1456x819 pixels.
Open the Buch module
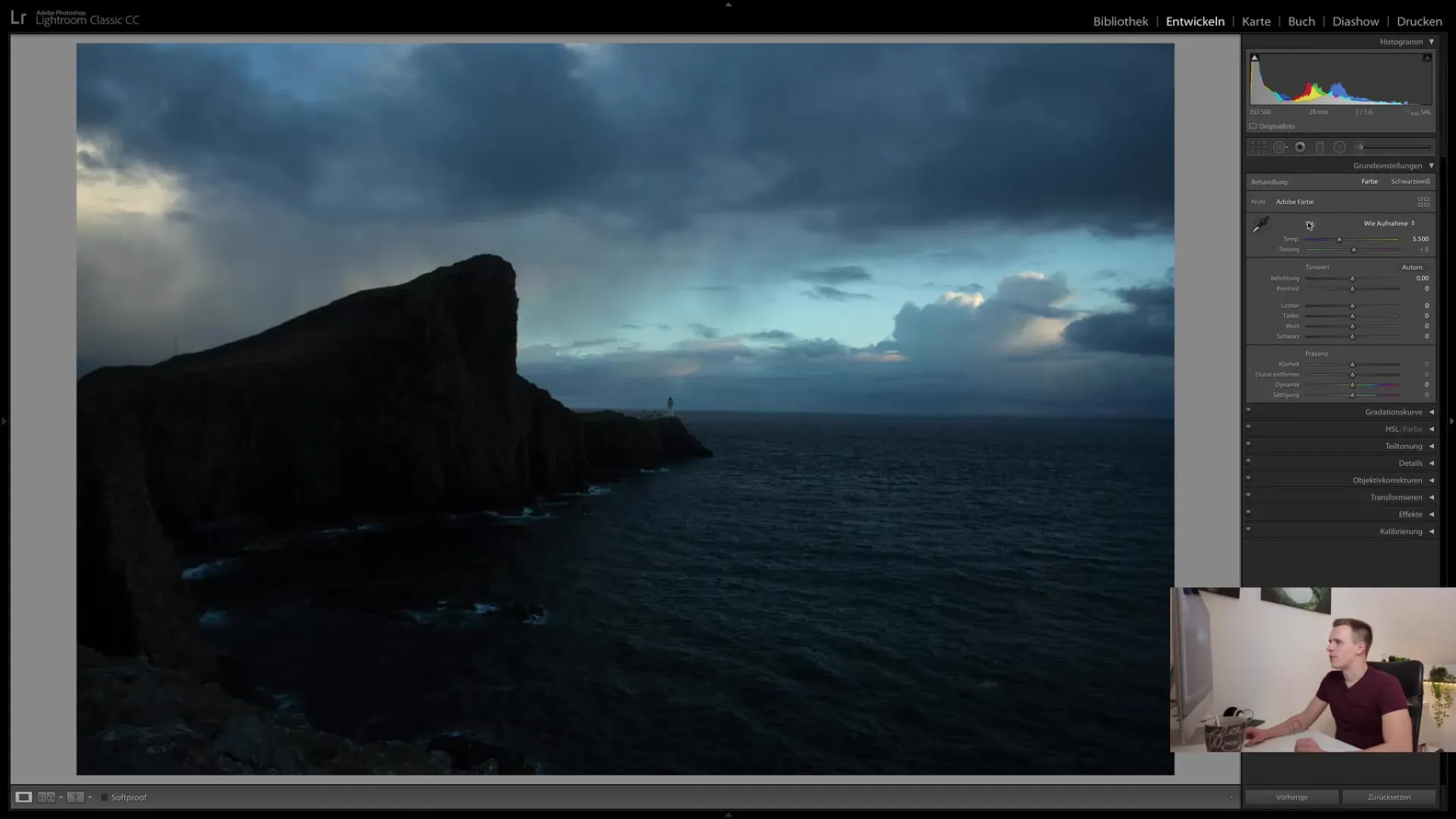pyautogui.click(x=1301, y=21)
